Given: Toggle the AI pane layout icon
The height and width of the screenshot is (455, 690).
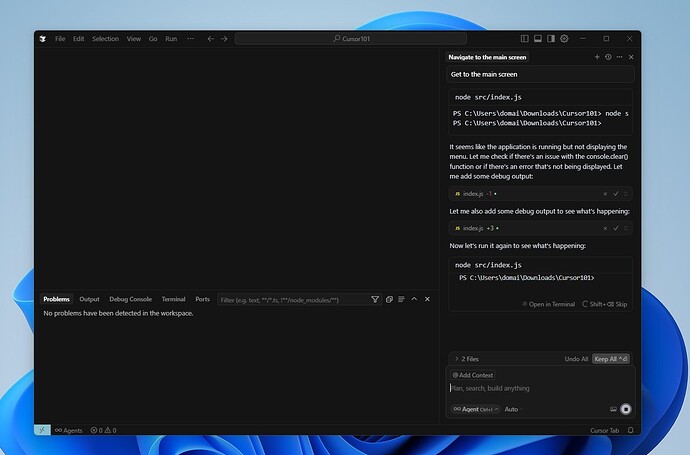Looking at the screenshot, I should (x=551, y=39).
